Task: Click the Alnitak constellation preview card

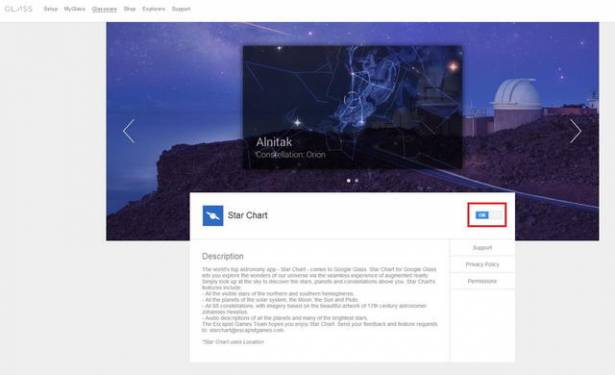Action: pyautogui.click(x=353, y=107)
